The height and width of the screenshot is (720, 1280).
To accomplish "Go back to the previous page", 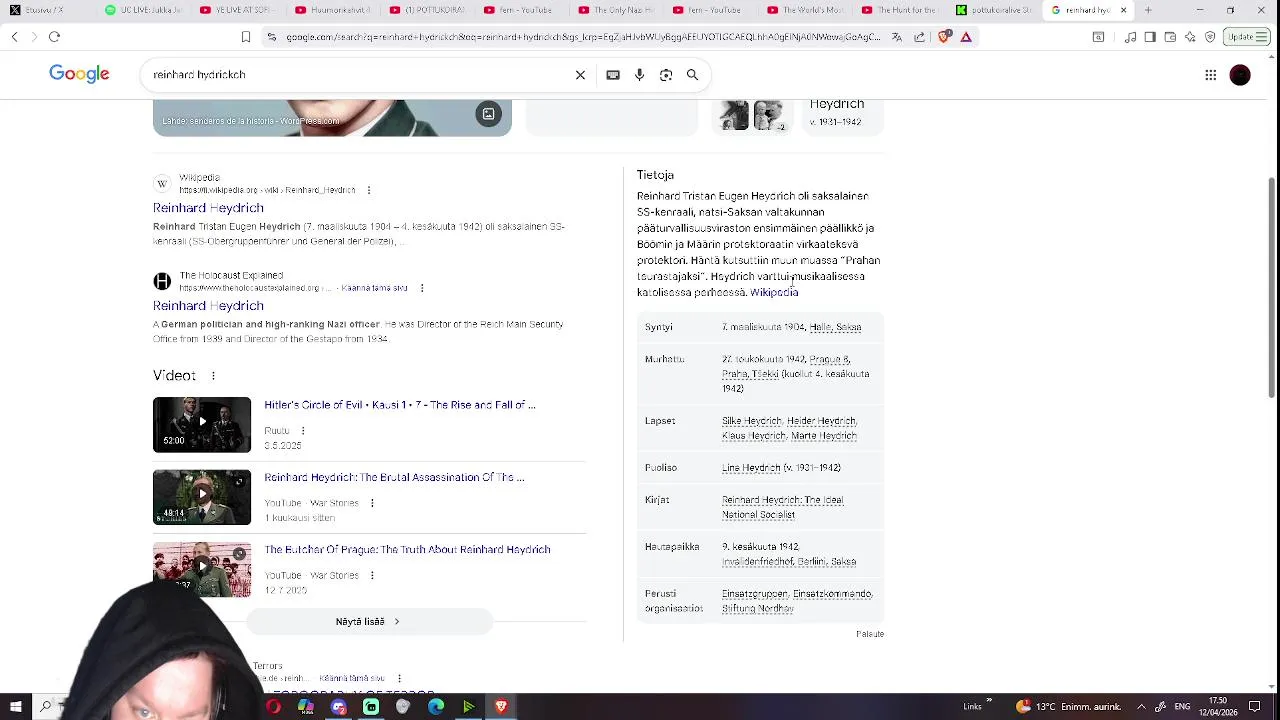I will click(14, 37).
